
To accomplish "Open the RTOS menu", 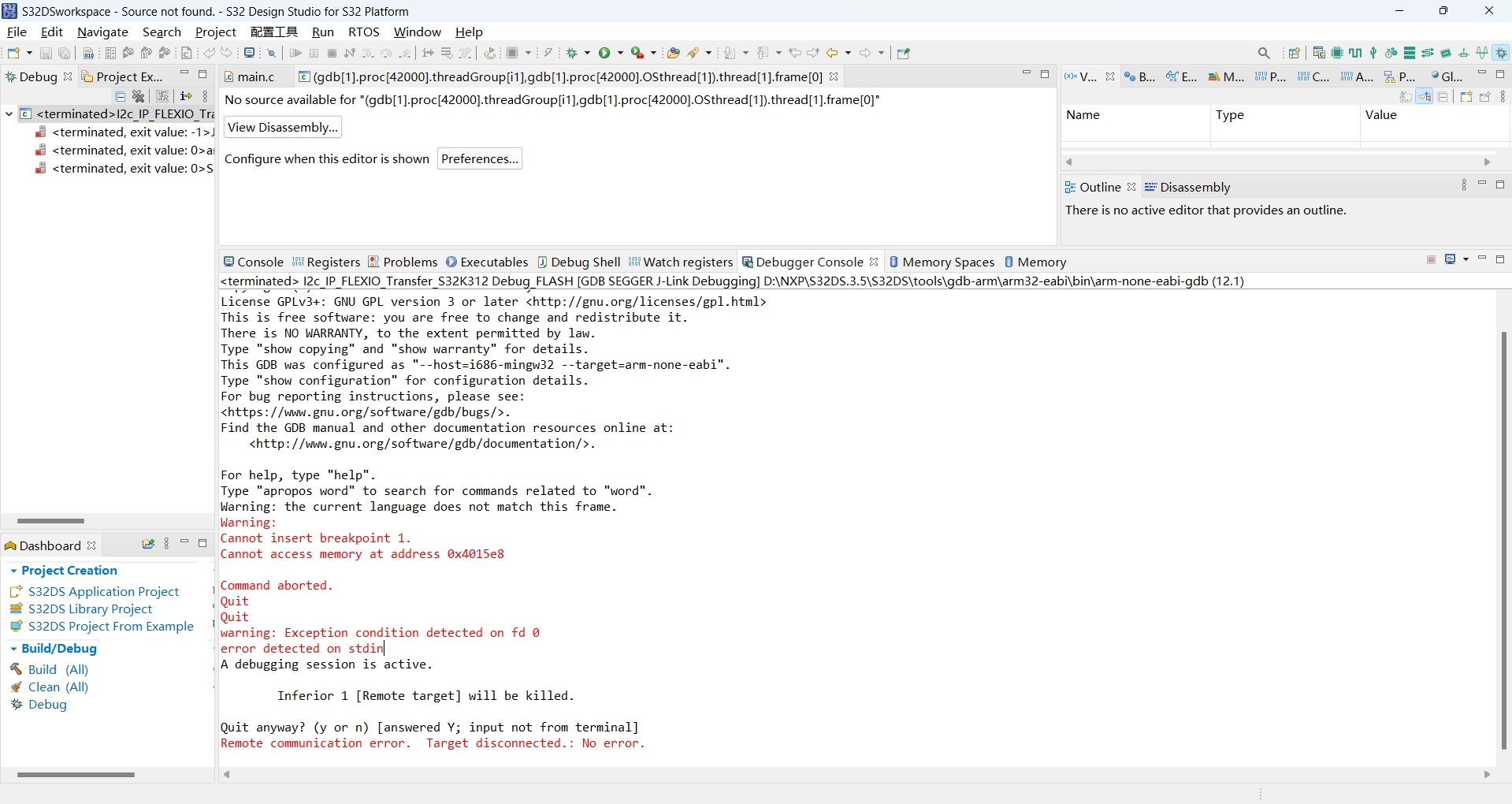I will (x=364, y=32).
